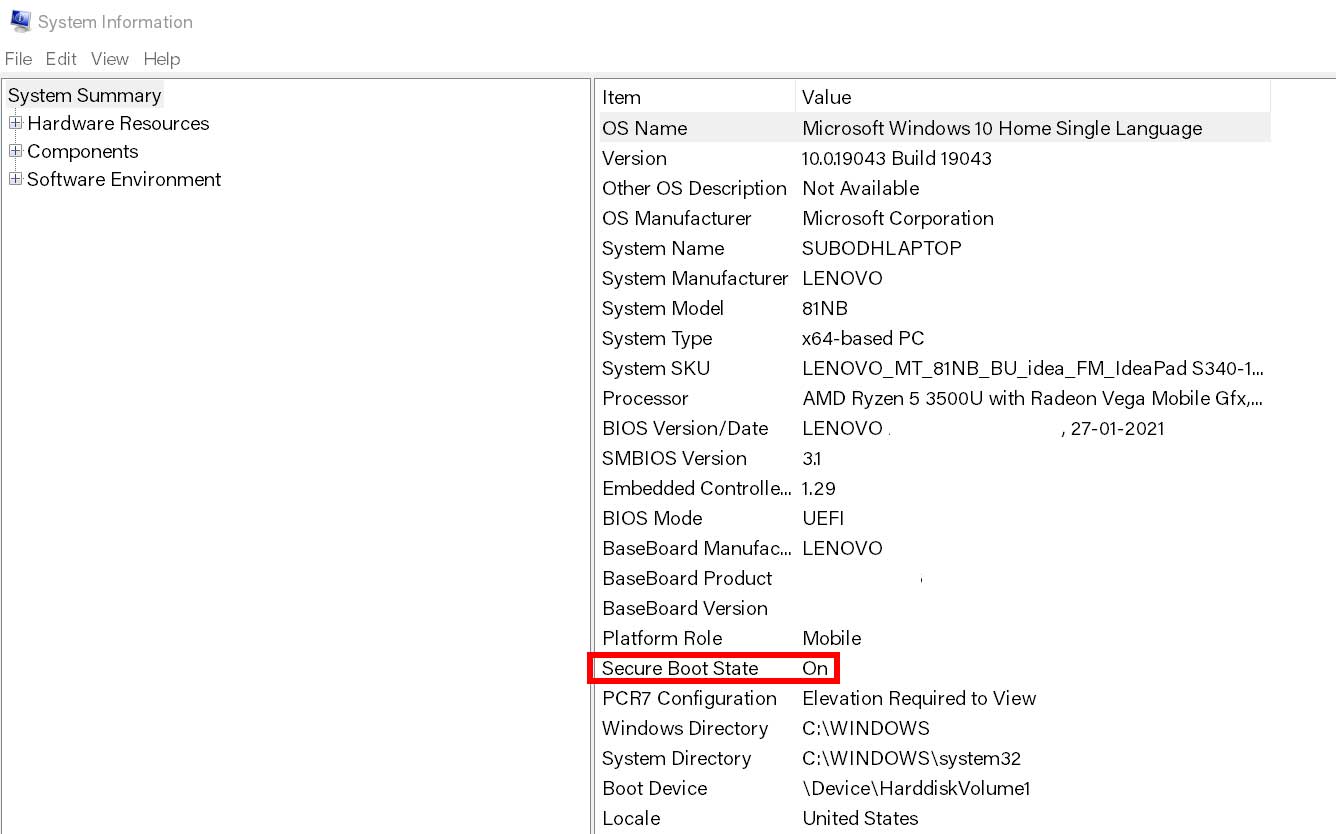Viewport: 1336px width, 834px height.
Task: Click value Microsoft Windows 10 Home Single Language
Action: (1002, 128)
